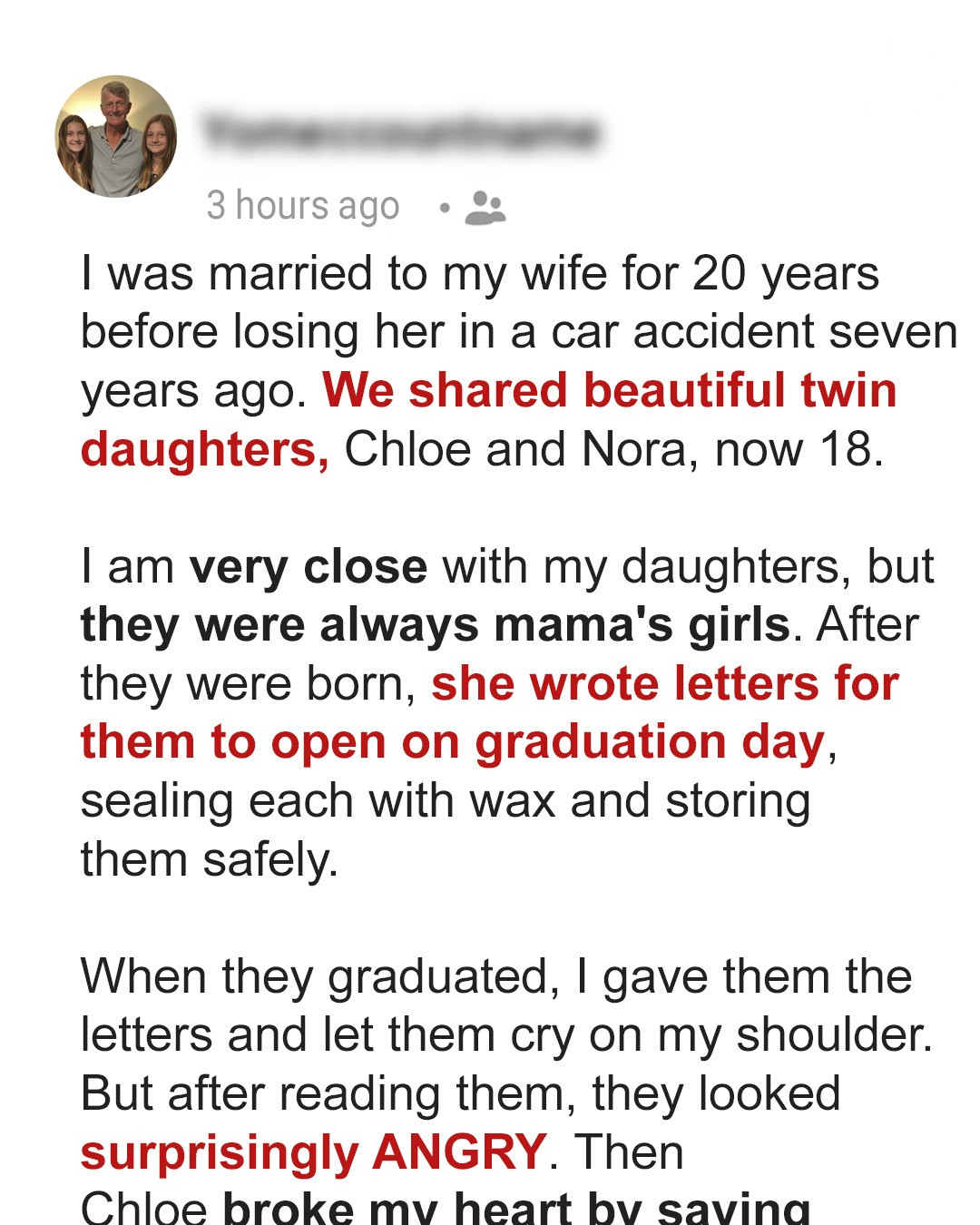Viewport: 980px width, 1225px height.
Task: Click the line starting "When they graduated"
Action: (495, 976)
